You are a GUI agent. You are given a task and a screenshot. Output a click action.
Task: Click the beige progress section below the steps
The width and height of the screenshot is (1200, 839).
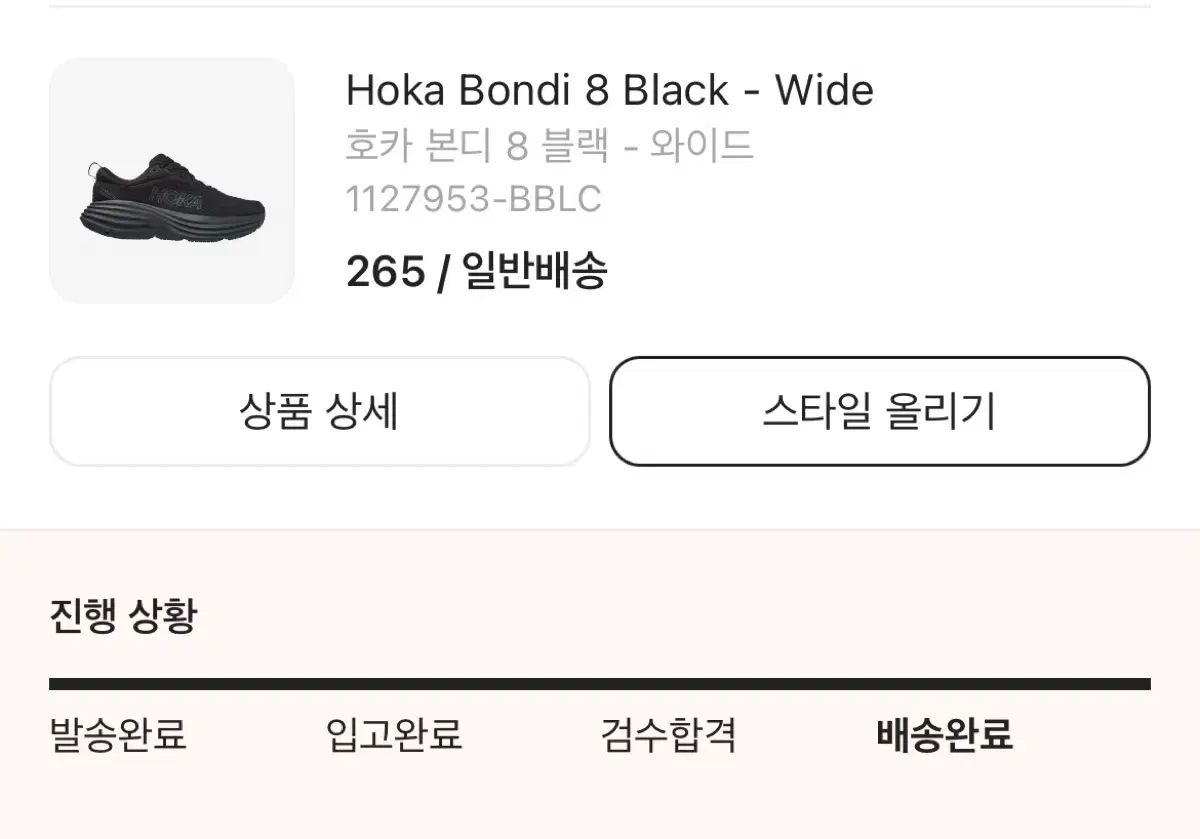click(x=600, y=800)
